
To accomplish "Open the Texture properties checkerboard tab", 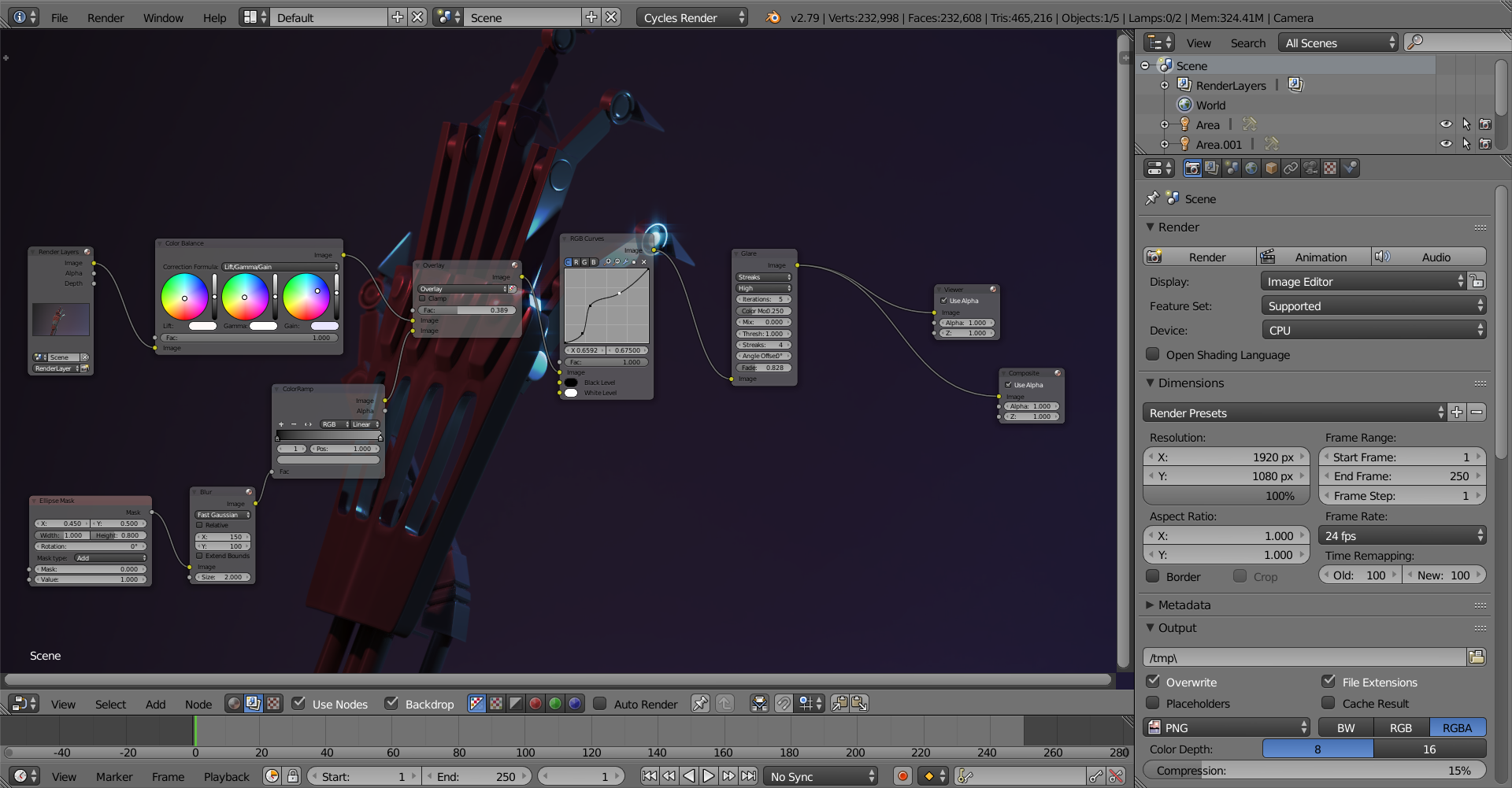I will [1330, 168].
